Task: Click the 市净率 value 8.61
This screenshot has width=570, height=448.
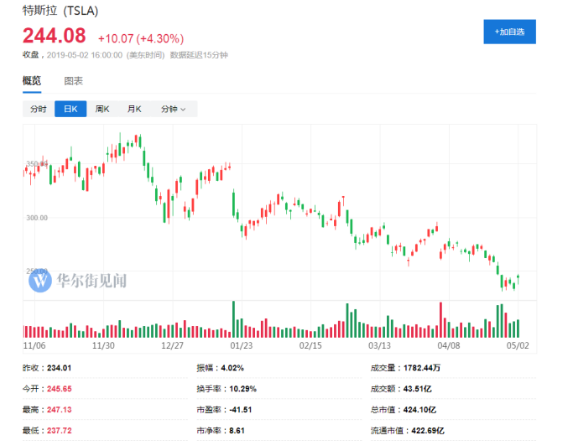Action: point(237,431)
